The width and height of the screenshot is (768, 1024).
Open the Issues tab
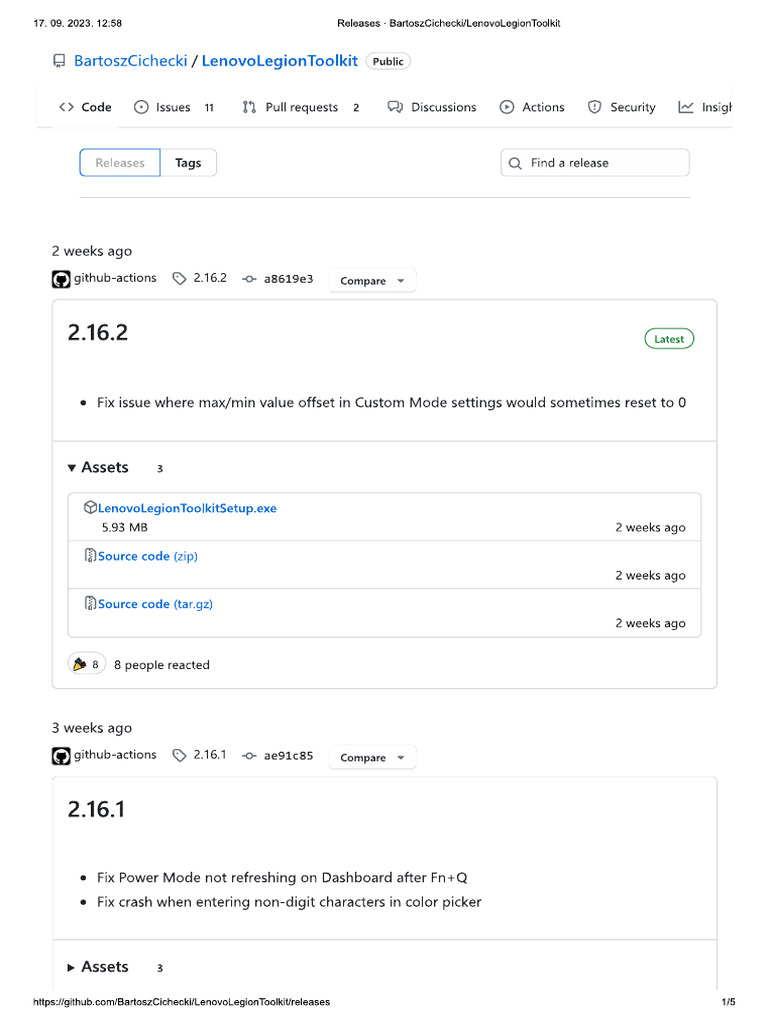click(x=174, y=107)
